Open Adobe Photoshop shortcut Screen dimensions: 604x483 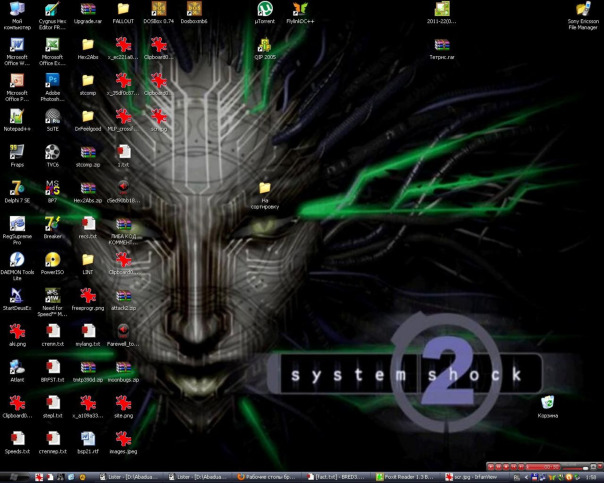(52, 87)
